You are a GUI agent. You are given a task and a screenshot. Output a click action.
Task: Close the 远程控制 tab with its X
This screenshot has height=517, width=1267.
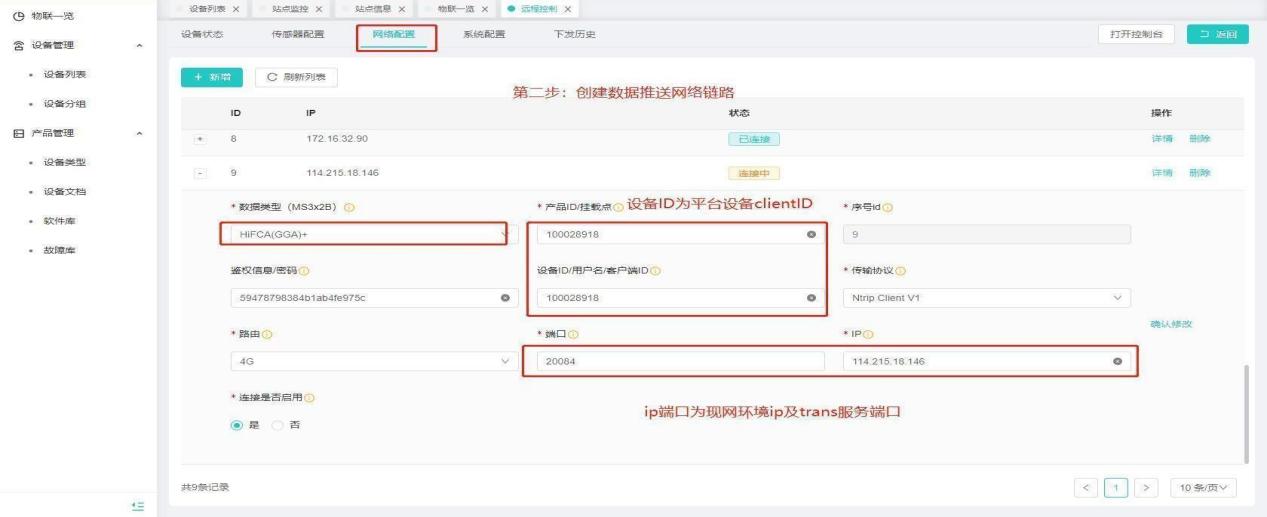(568, 9)
